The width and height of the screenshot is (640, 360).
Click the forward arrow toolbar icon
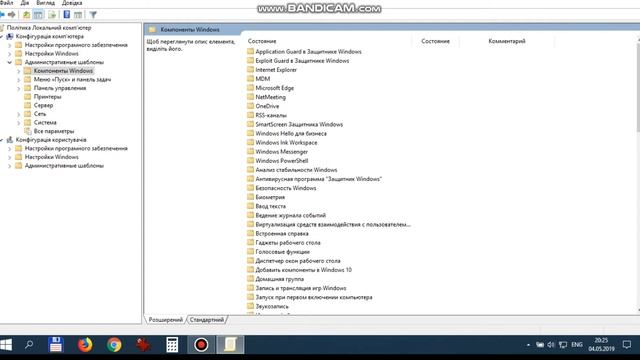11,15
